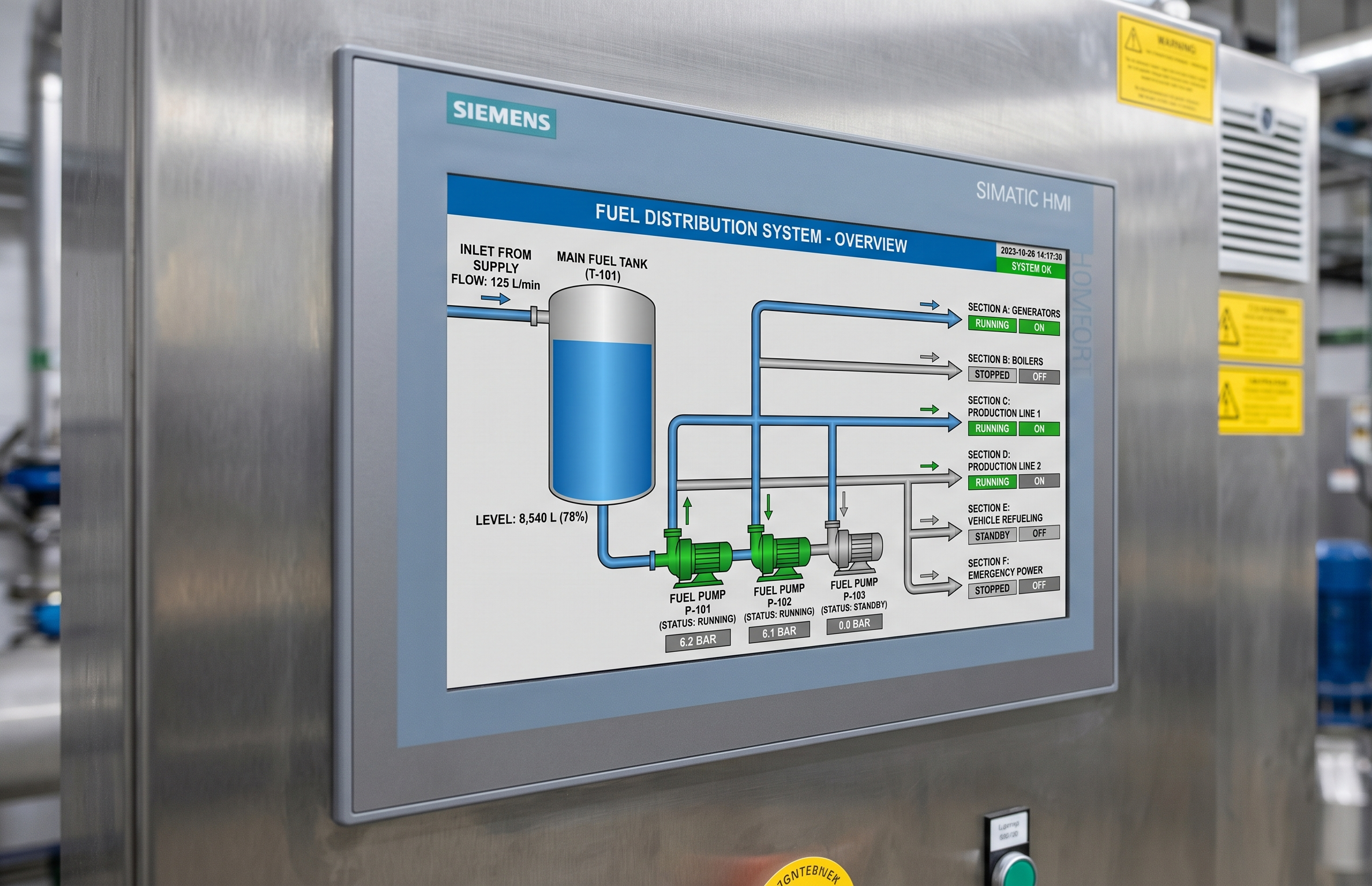Screen dimensions: 1372x886
Task: Click the 'SECTION A: GENERATORS' label
Action: pyautogui.click(x=1014, y=310)
